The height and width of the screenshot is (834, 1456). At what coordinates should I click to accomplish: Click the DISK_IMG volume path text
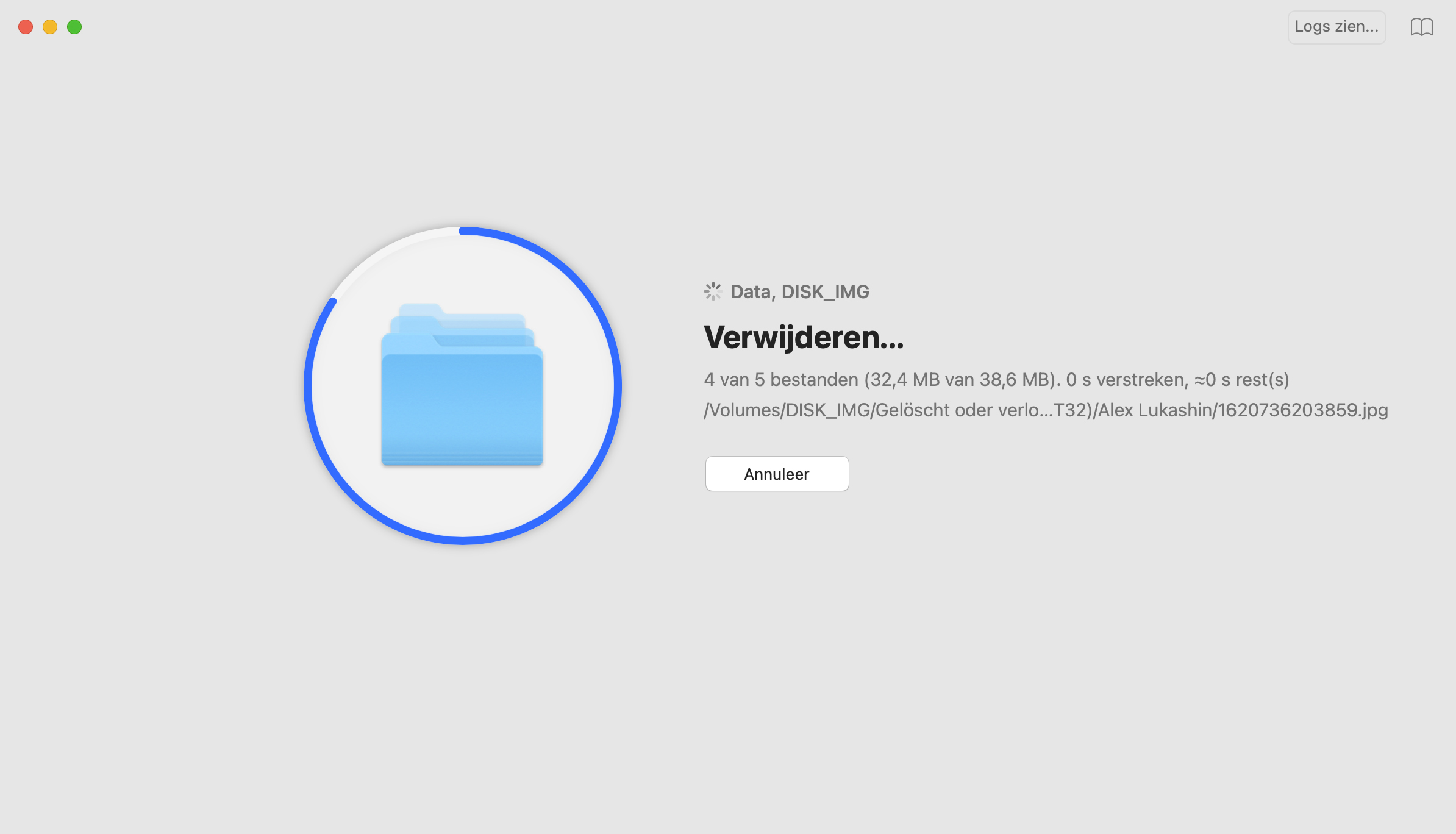(1044, 409)
